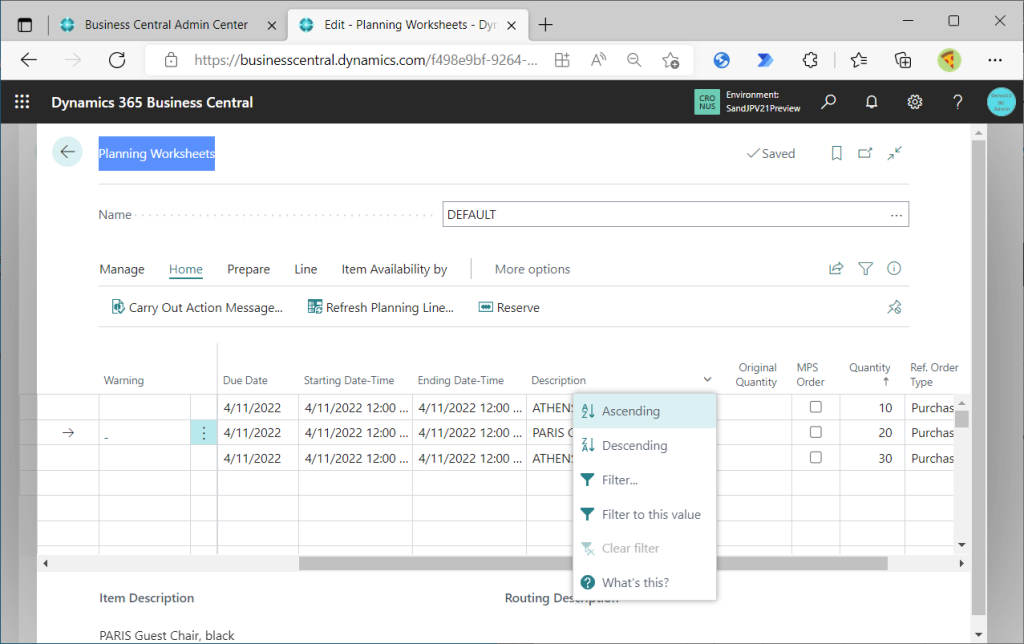Open the Line action tab
This screenshot has height=644, width=1024.
tap(306, 269)
